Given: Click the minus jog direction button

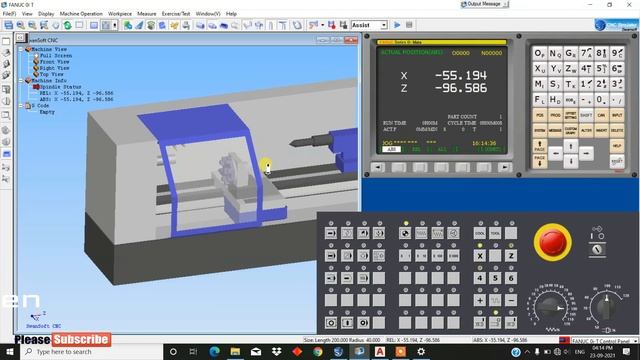Looking at the screenshot, I should click(511, 300).
